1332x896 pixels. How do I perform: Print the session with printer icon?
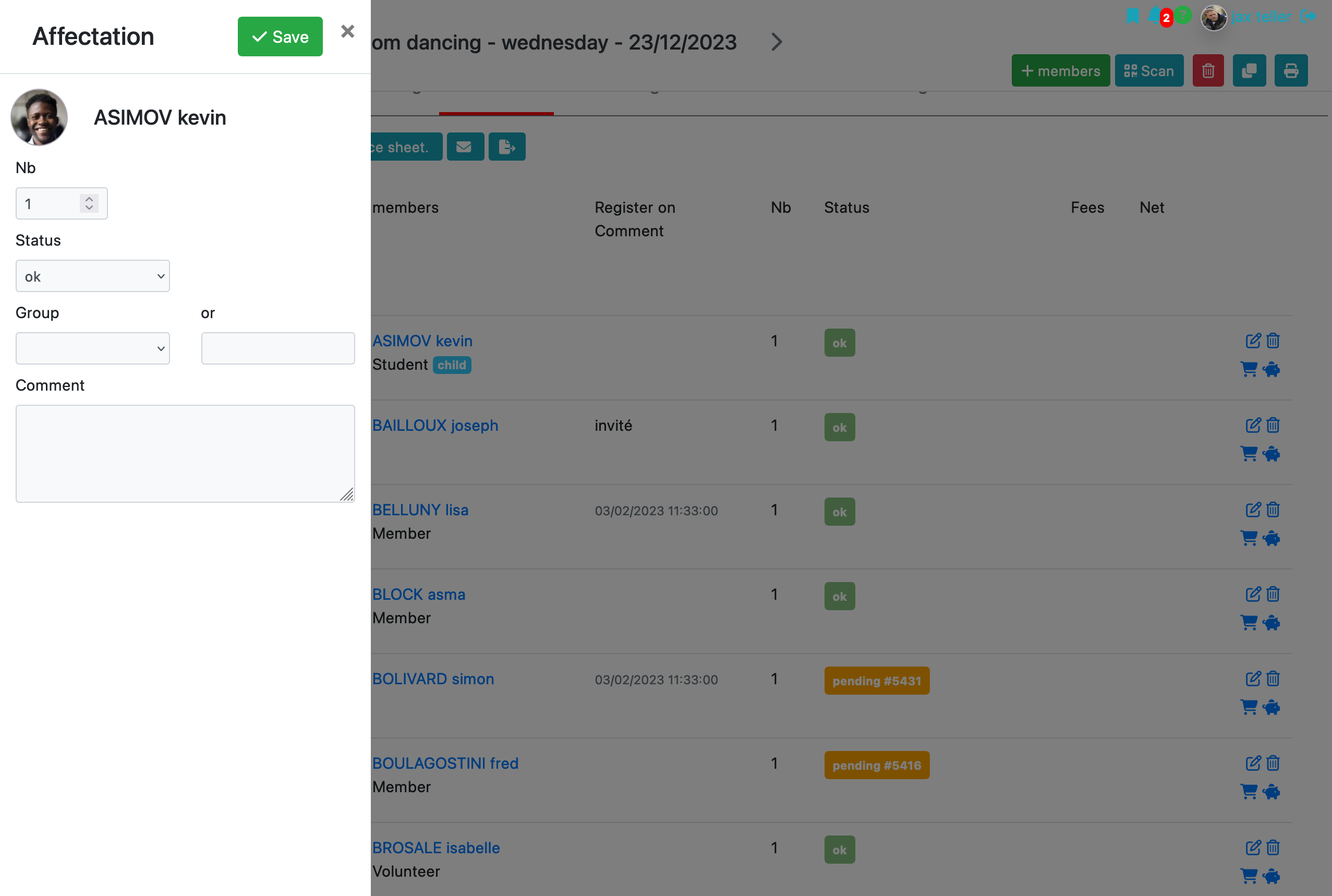(x=1291, y=71)
